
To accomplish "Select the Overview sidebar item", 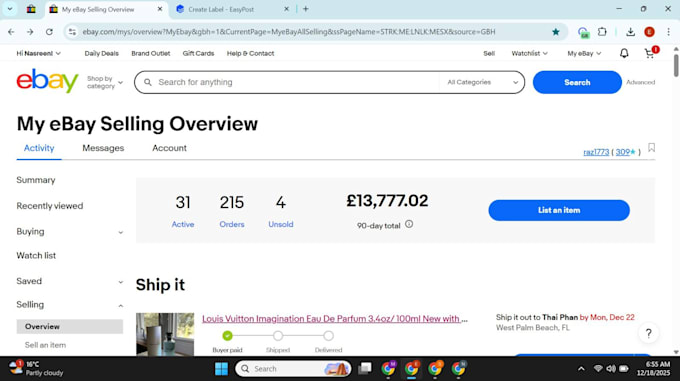I will [70, 326].
